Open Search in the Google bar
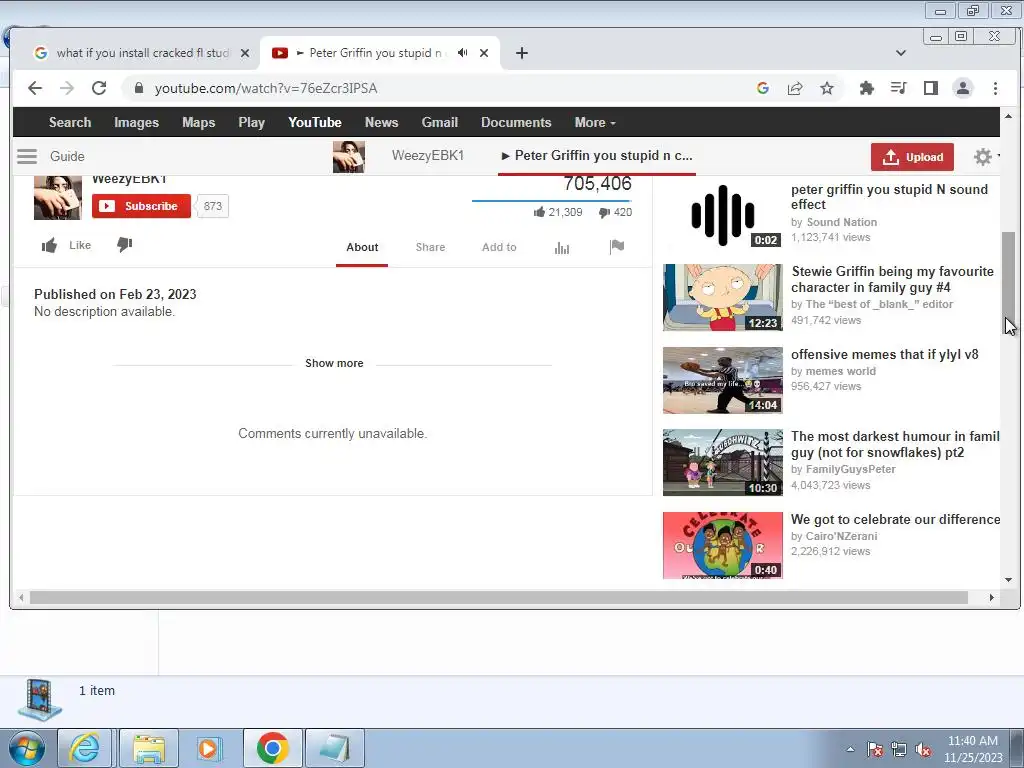Viewport: 1024px width, 768px height. [70, 122]
